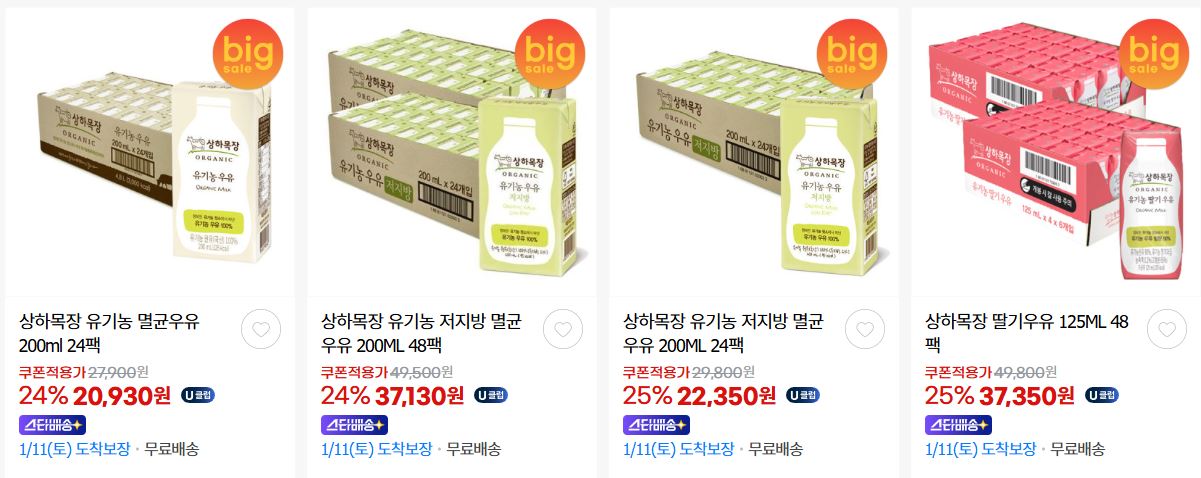Click U클럽 badge next to 20,930원
This screenshot has height=478, width=1201.
pos(198,395)
